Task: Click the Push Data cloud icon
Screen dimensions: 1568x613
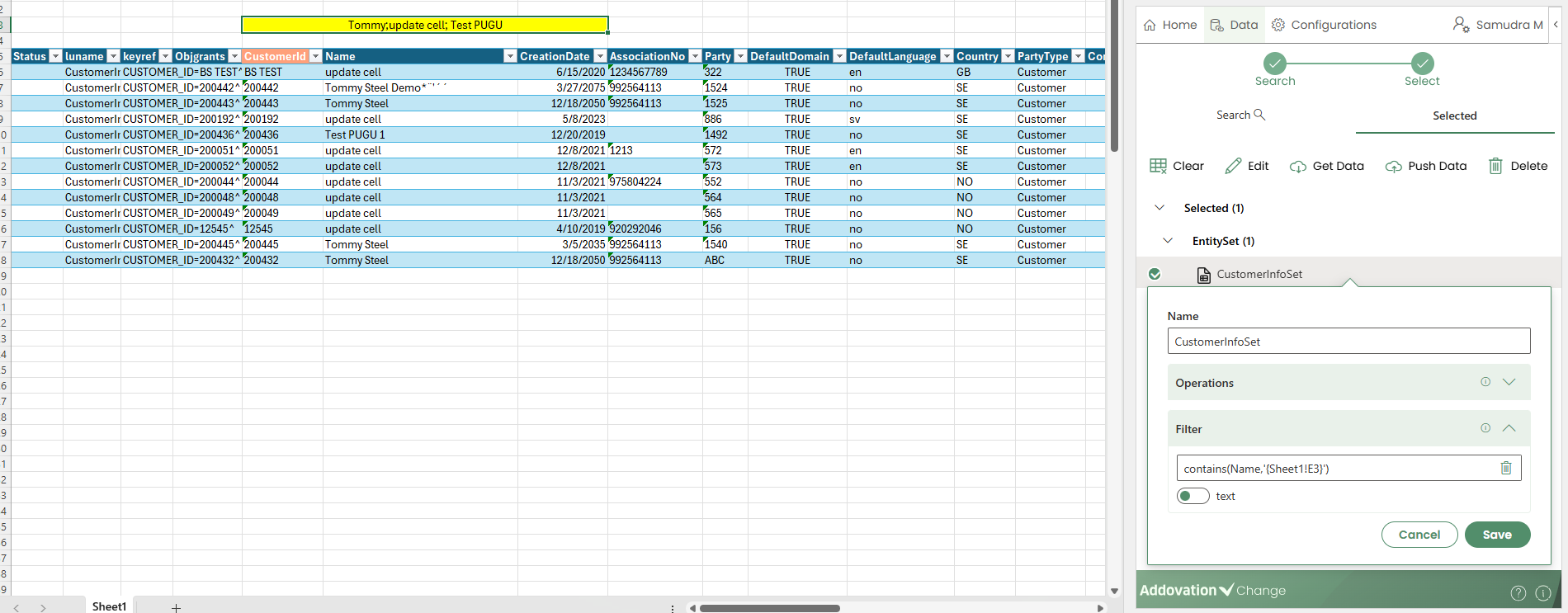Action: (1393, 167)
